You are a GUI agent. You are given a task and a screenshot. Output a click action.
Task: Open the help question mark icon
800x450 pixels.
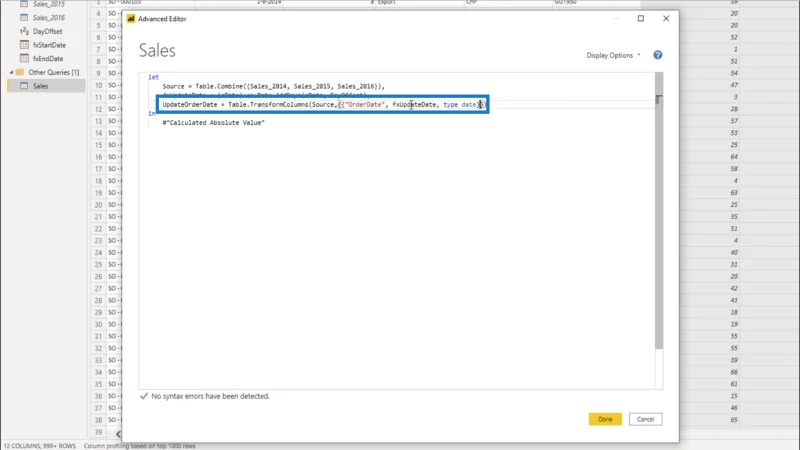click(x=658, y=55)
